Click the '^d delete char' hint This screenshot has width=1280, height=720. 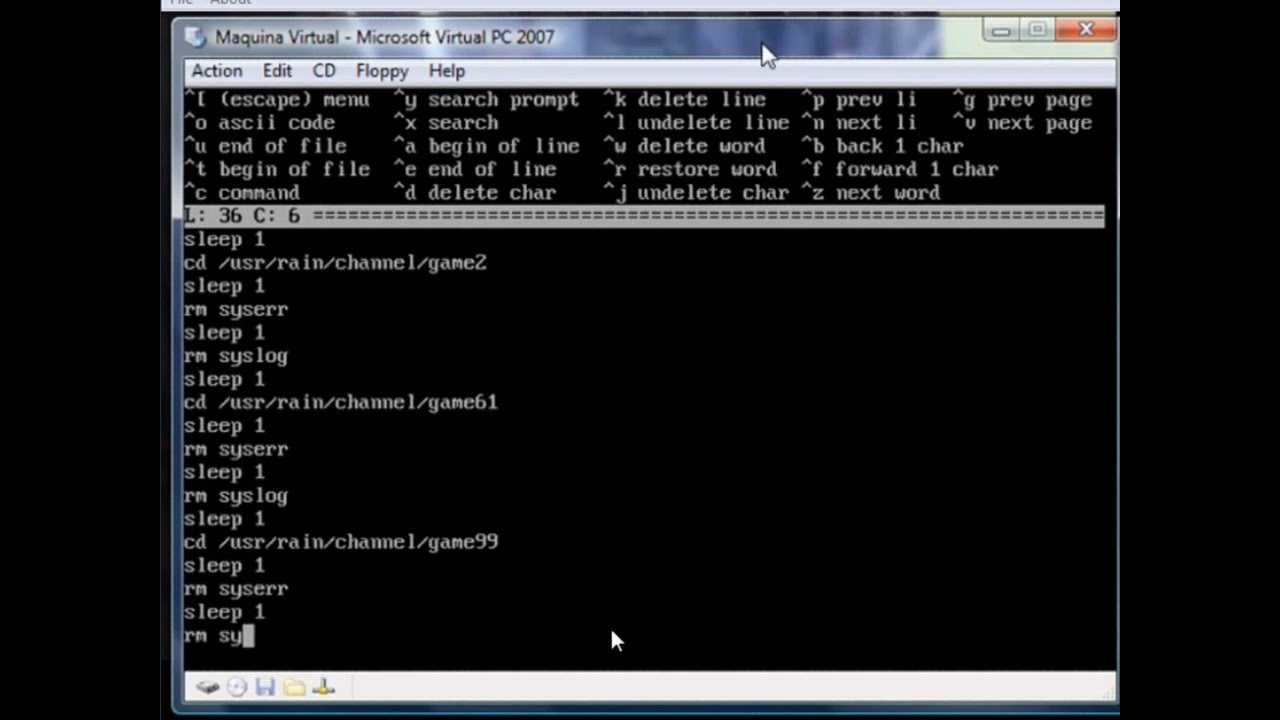[474, 193]
